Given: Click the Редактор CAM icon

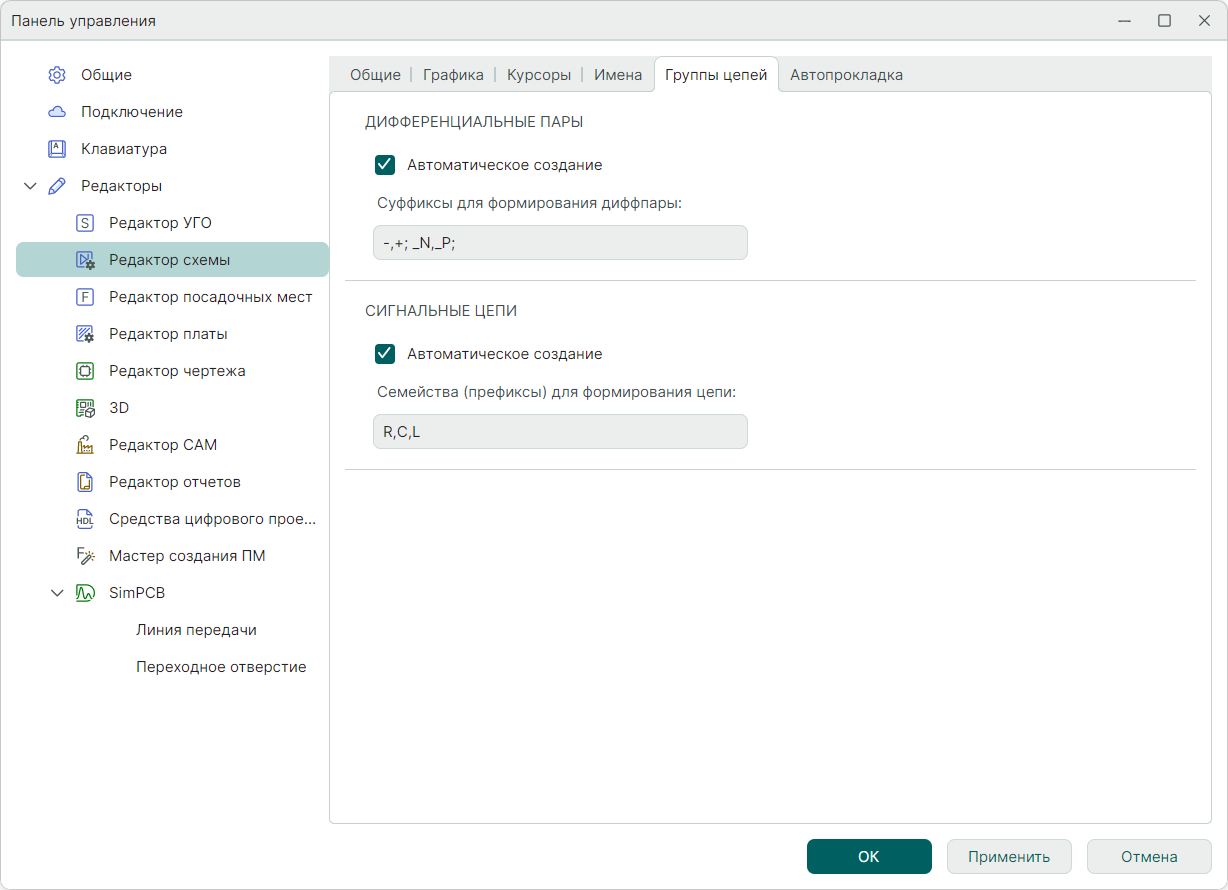Looking at the screenshot, I should click(85, 445).
